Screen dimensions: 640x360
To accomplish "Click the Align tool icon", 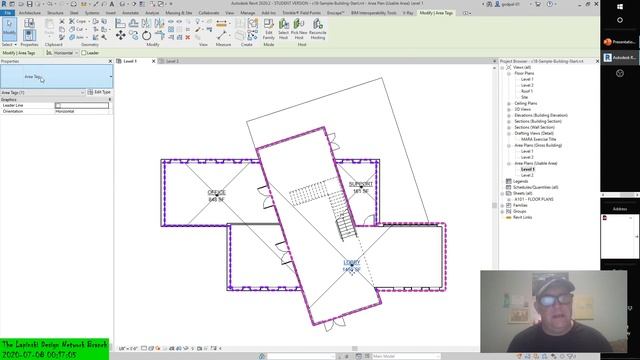I will coord(120,23).
